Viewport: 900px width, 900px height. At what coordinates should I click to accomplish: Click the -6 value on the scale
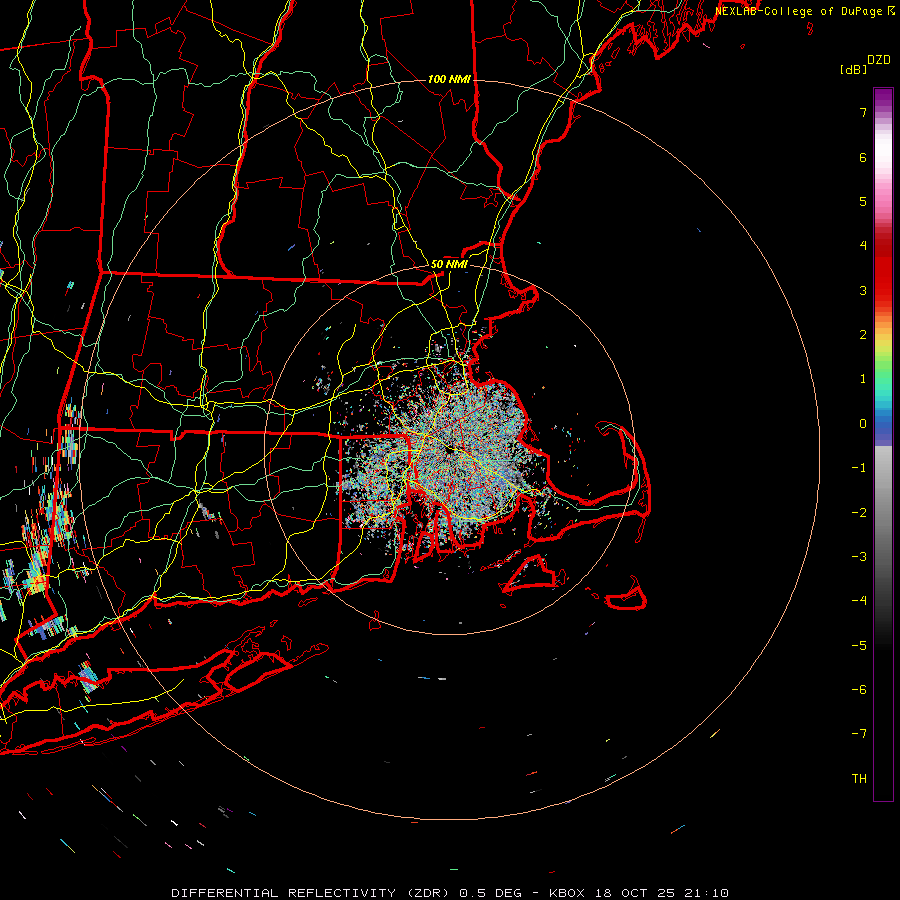pyautogui.click(x=859, y=690)
